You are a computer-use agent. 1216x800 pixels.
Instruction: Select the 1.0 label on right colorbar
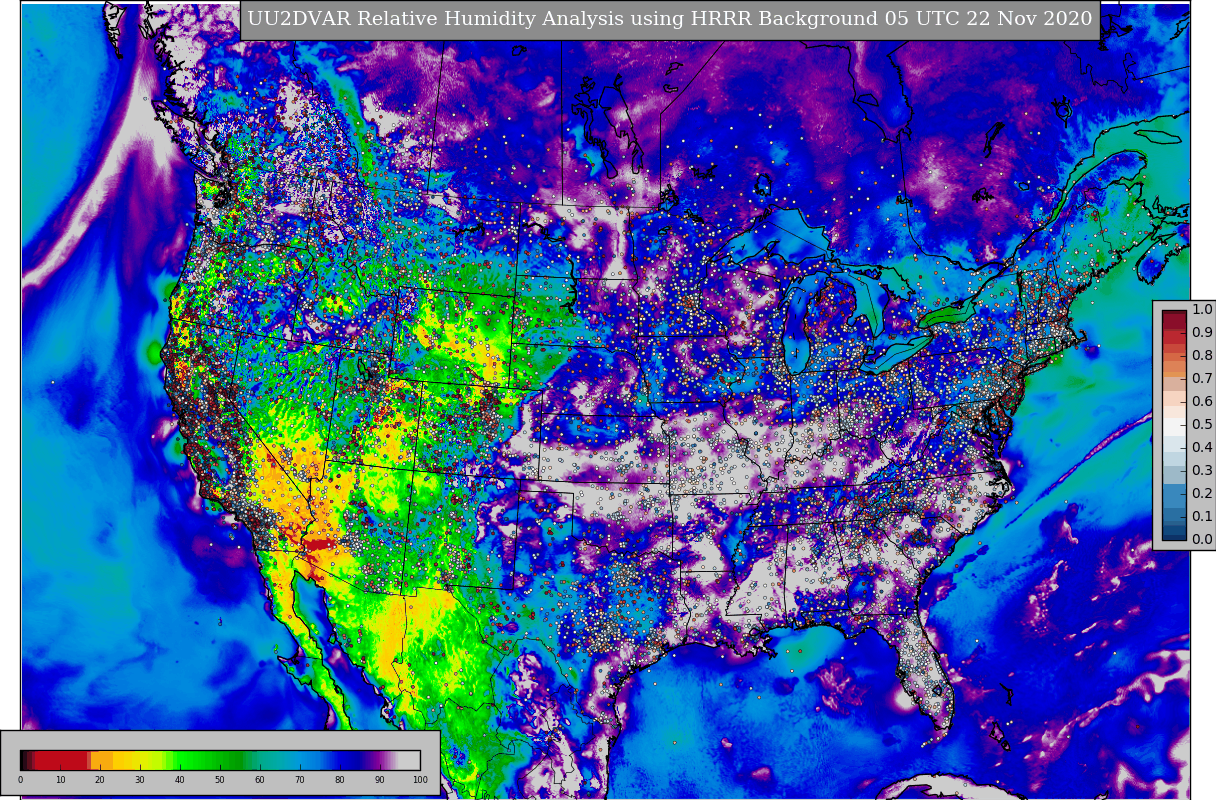click(1202, 310)
